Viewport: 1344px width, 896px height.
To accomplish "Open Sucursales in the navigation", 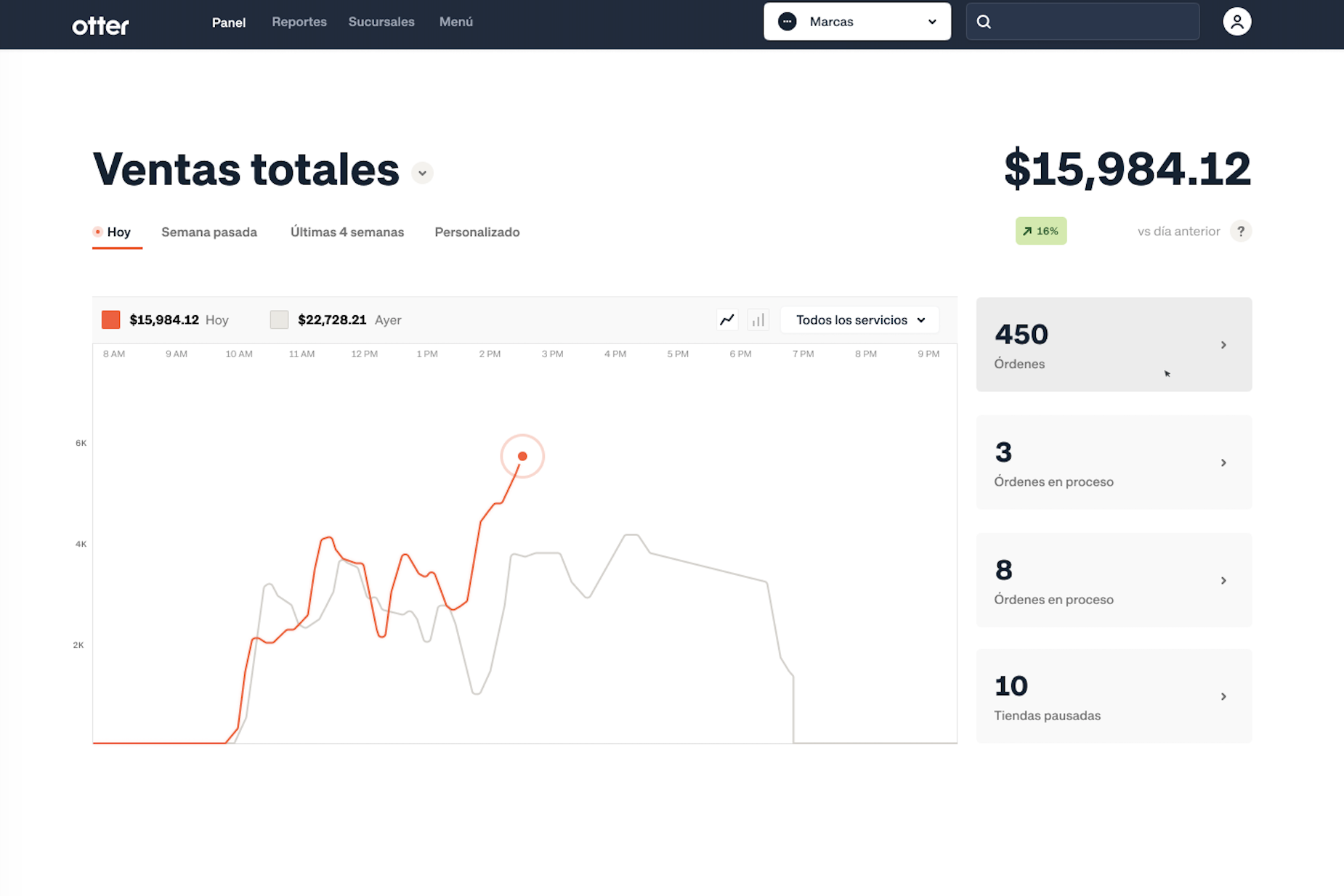I will pyautogui.click(x=381, y=22).
